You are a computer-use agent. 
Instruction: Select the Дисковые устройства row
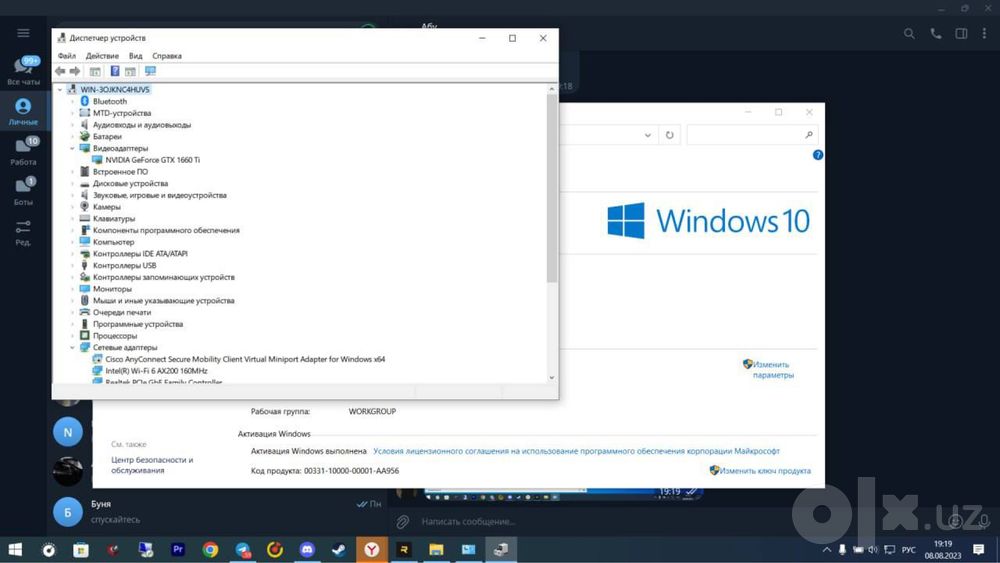tap(130, 184)
